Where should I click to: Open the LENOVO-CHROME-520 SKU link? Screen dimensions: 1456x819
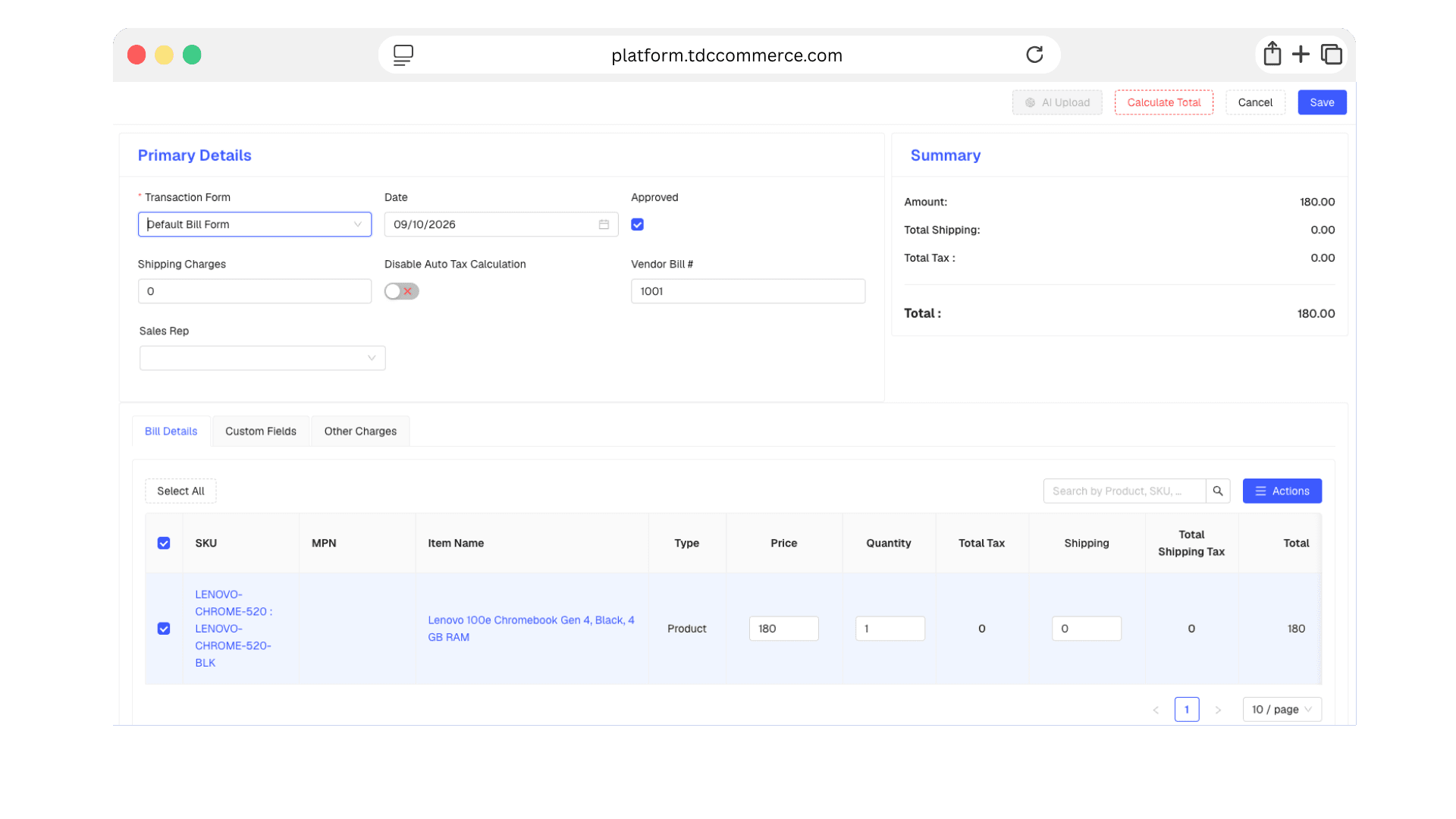tap(234, 629)
